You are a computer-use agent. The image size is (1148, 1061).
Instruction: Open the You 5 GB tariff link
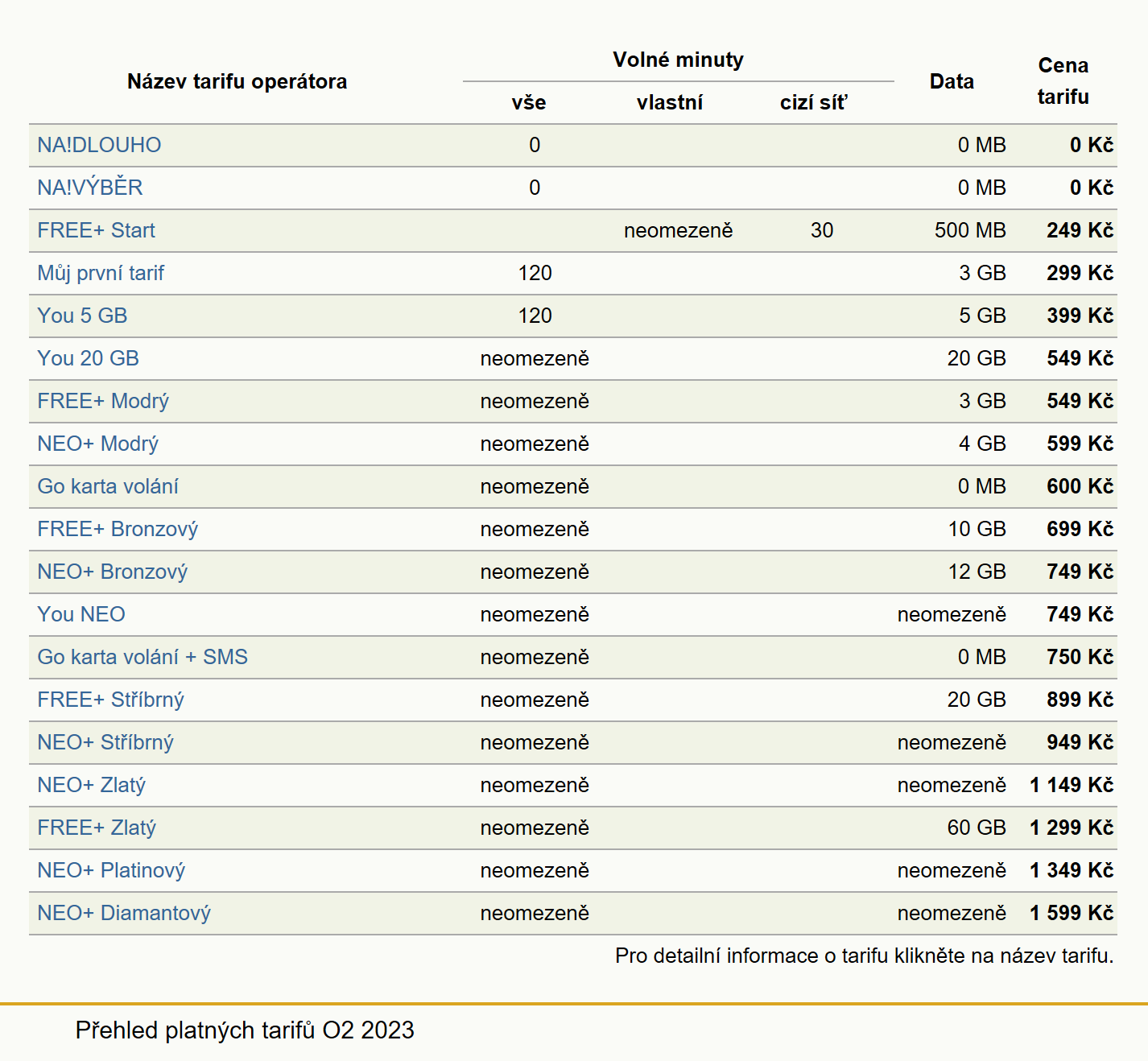82,316
